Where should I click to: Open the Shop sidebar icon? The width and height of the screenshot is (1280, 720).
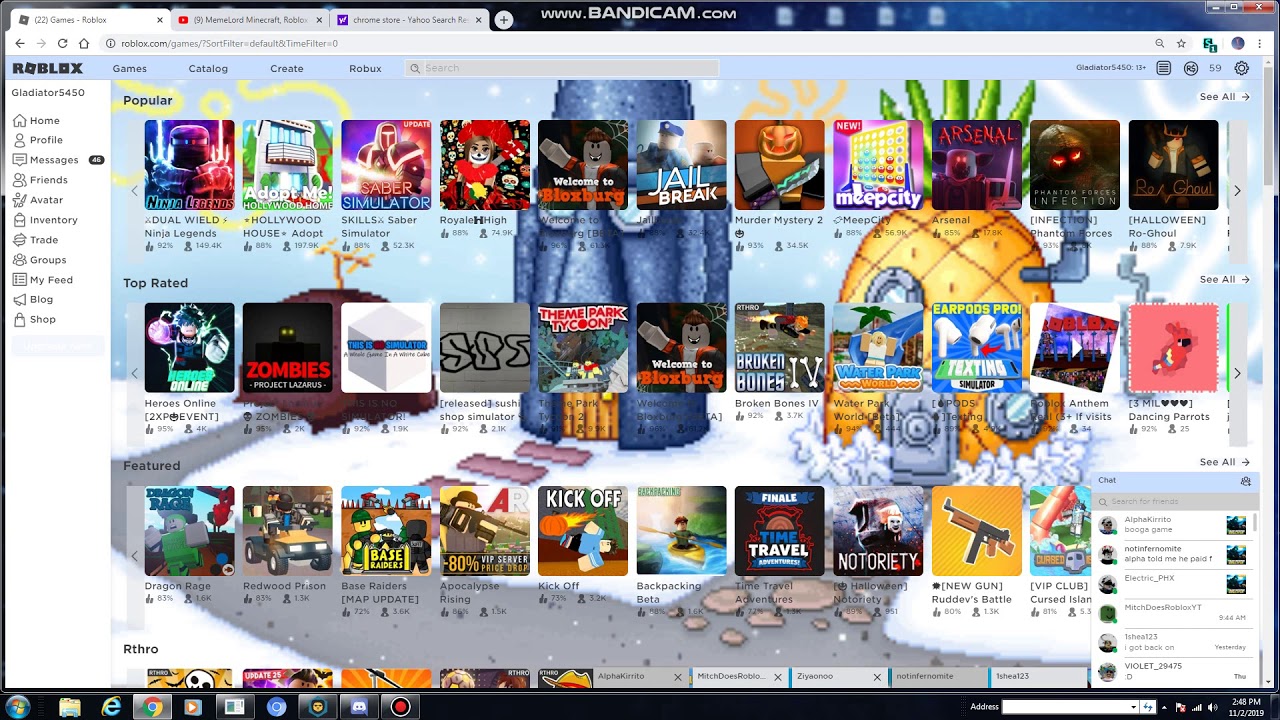(19, 319)
